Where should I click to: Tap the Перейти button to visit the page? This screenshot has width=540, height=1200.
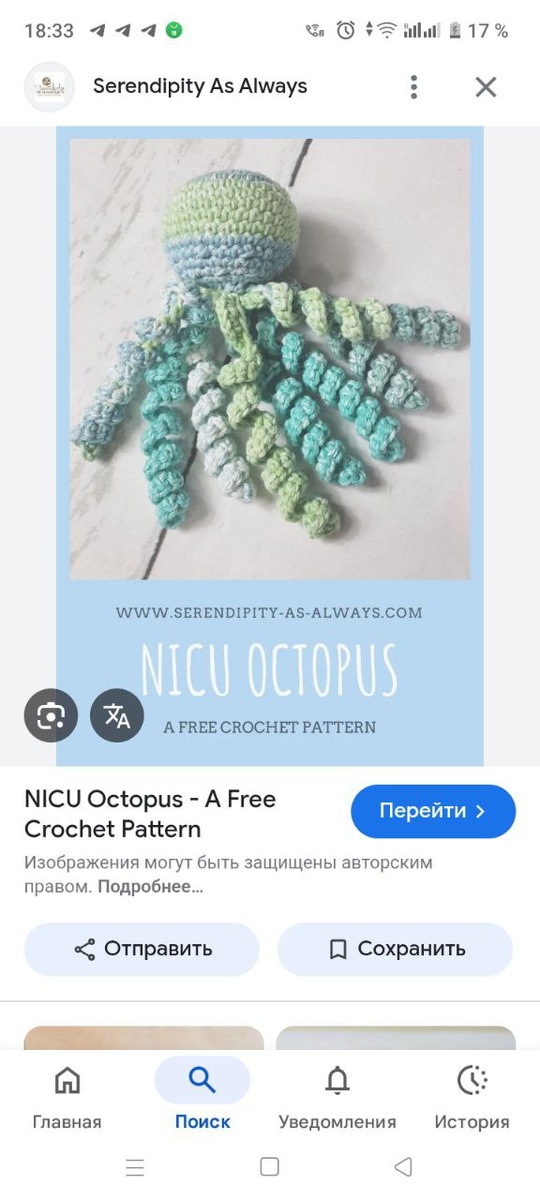(x=433, y=811)
